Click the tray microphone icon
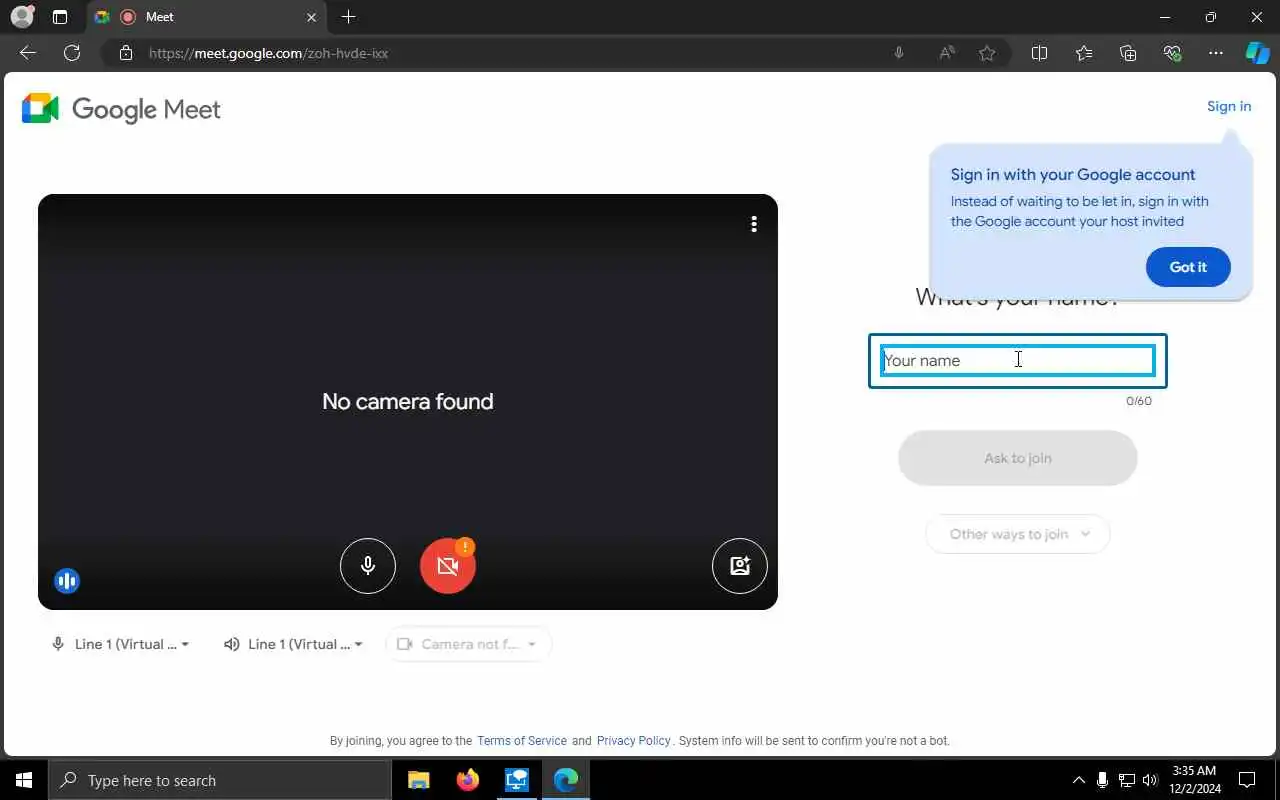Screen dimensions: 1280x800 coord(1102,780)
